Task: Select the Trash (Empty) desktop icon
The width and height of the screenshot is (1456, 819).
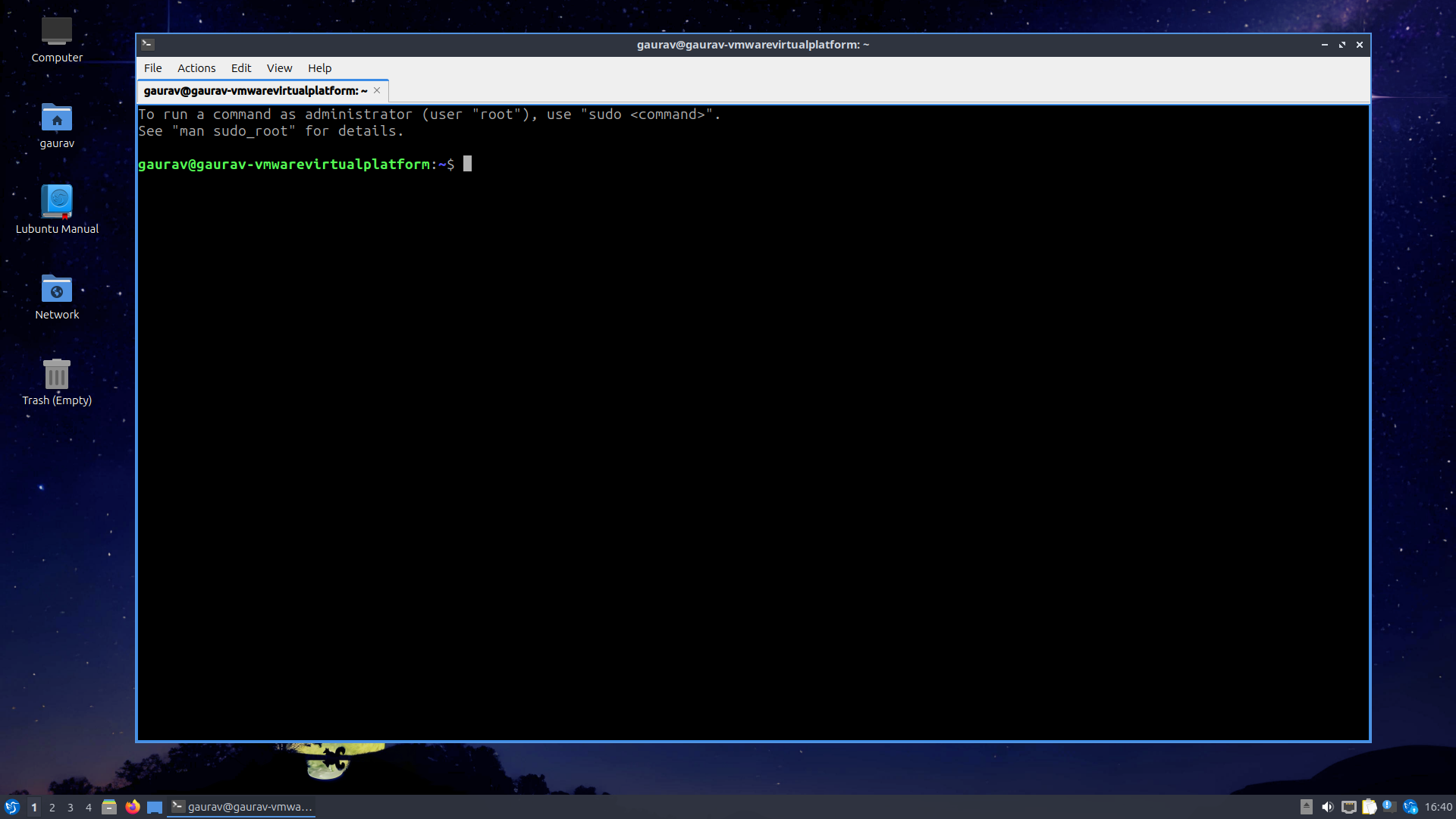Action: point(57,382)
